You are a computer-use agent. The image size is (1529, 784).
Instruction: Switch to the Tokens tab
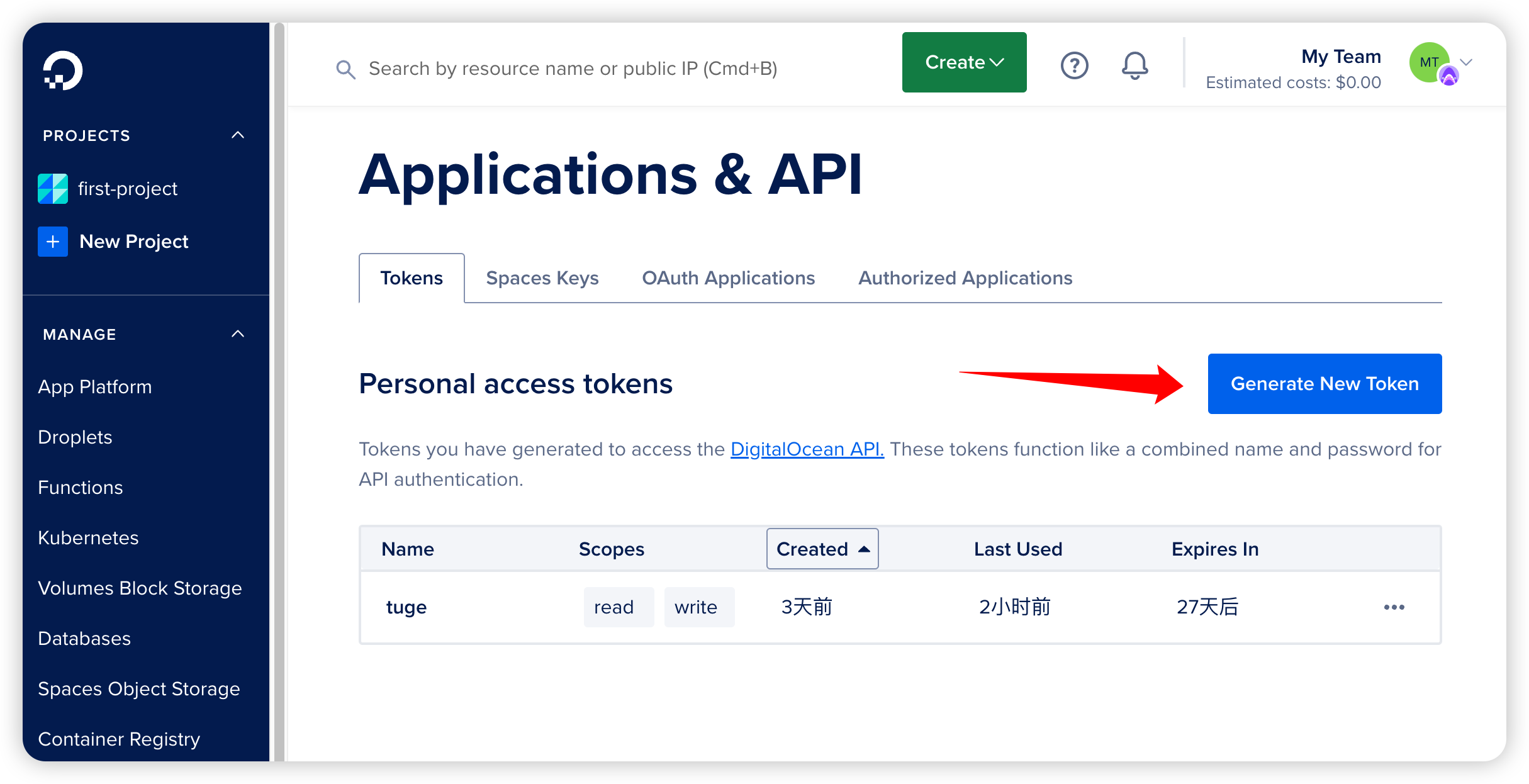point(412,278)
